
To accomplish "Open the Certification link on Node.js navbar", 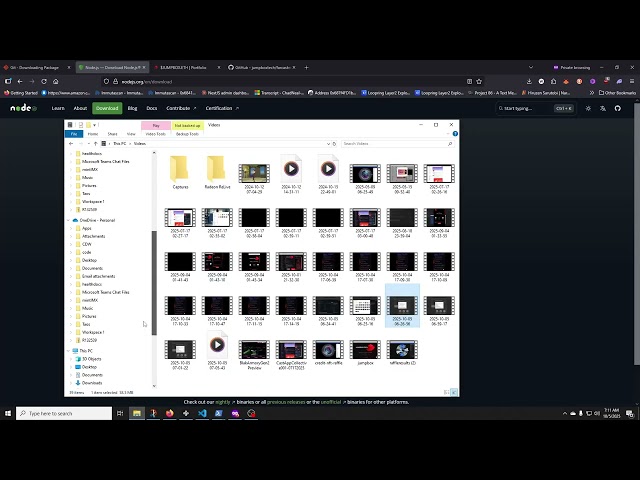I will 222,108.
